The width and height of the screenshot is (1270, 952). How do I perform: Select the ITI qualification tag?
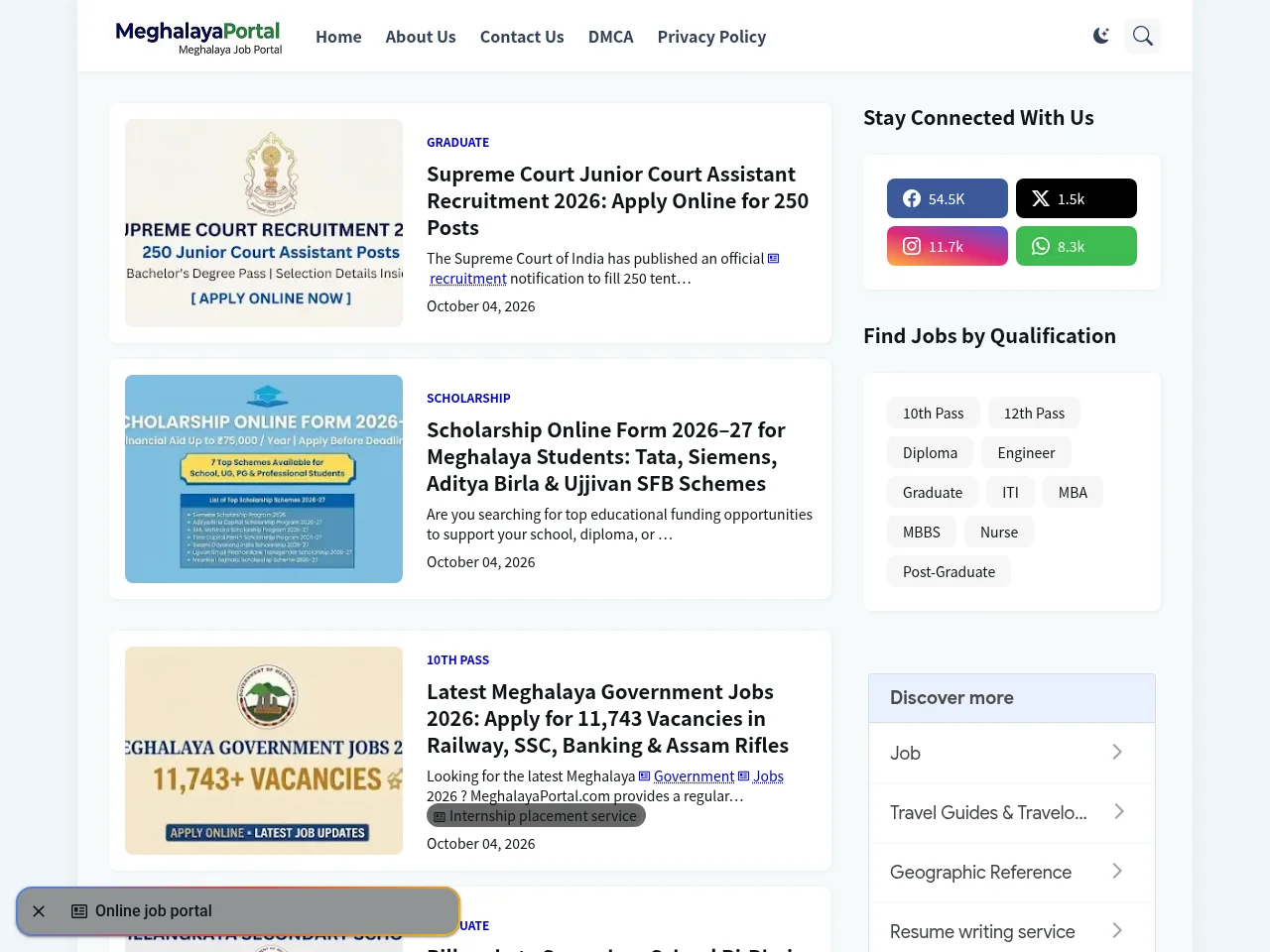point(1010,493)
